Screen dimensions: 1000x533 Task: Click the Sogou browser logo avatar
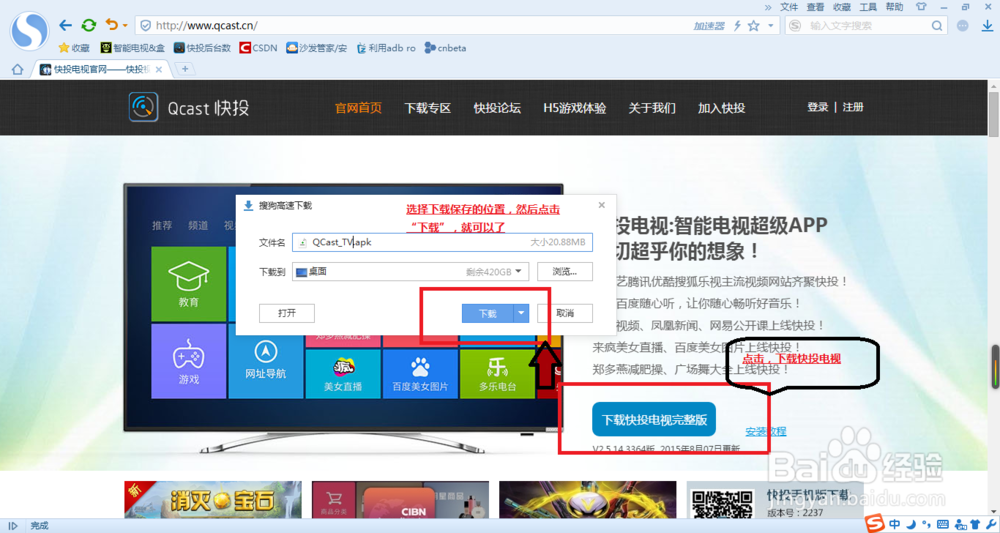click(x=29, y=31)
